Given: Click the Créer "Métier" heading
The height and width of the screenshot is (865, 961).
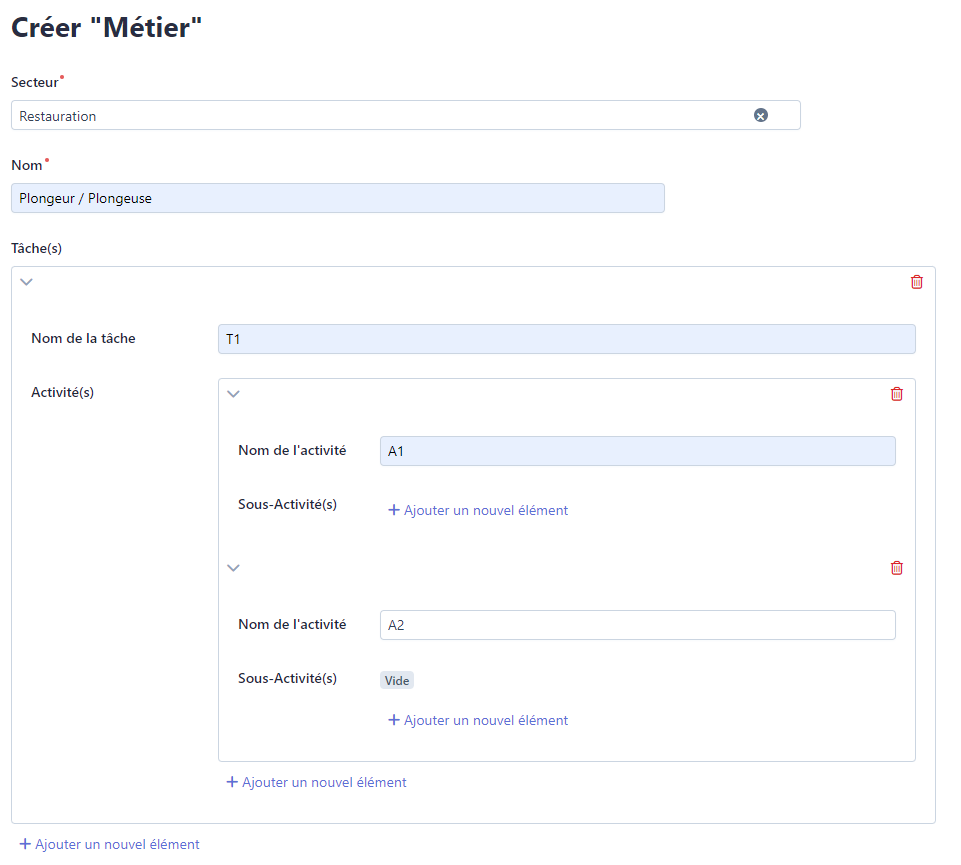Looking at the screenshot, I should (107, 28).
